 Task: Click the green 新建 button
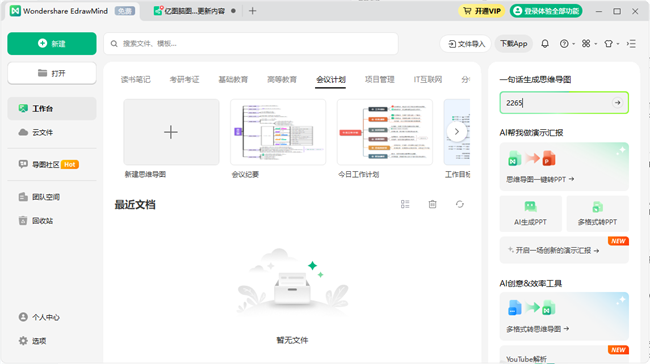coord(52,44)
